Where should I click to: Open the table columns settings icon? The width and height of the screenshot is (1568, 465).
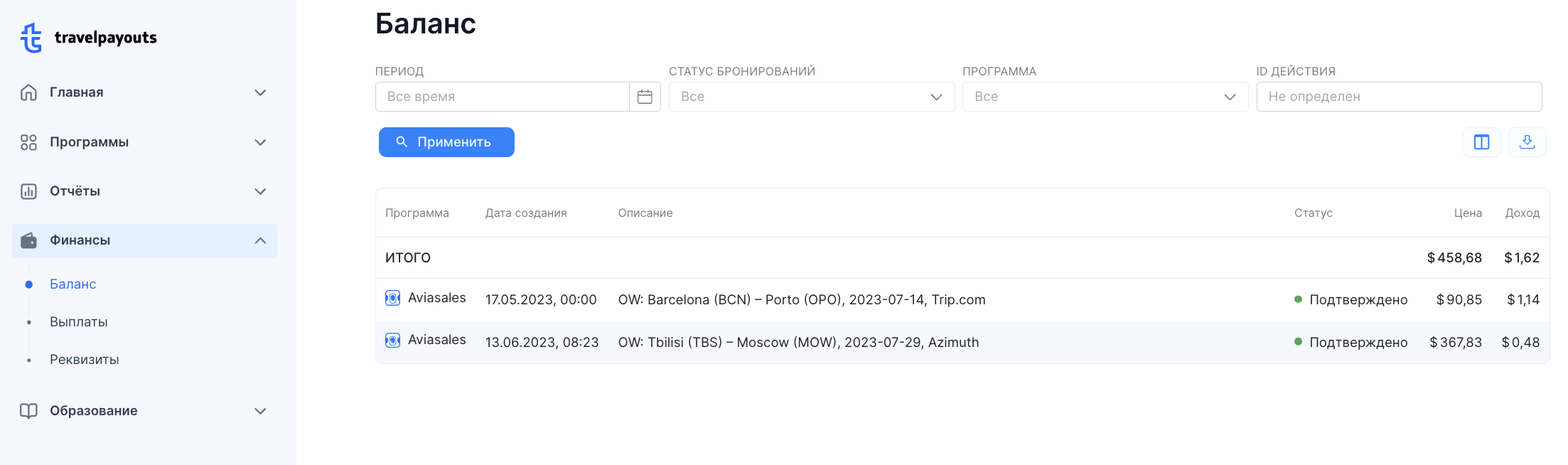click(x=1481, y=142)
